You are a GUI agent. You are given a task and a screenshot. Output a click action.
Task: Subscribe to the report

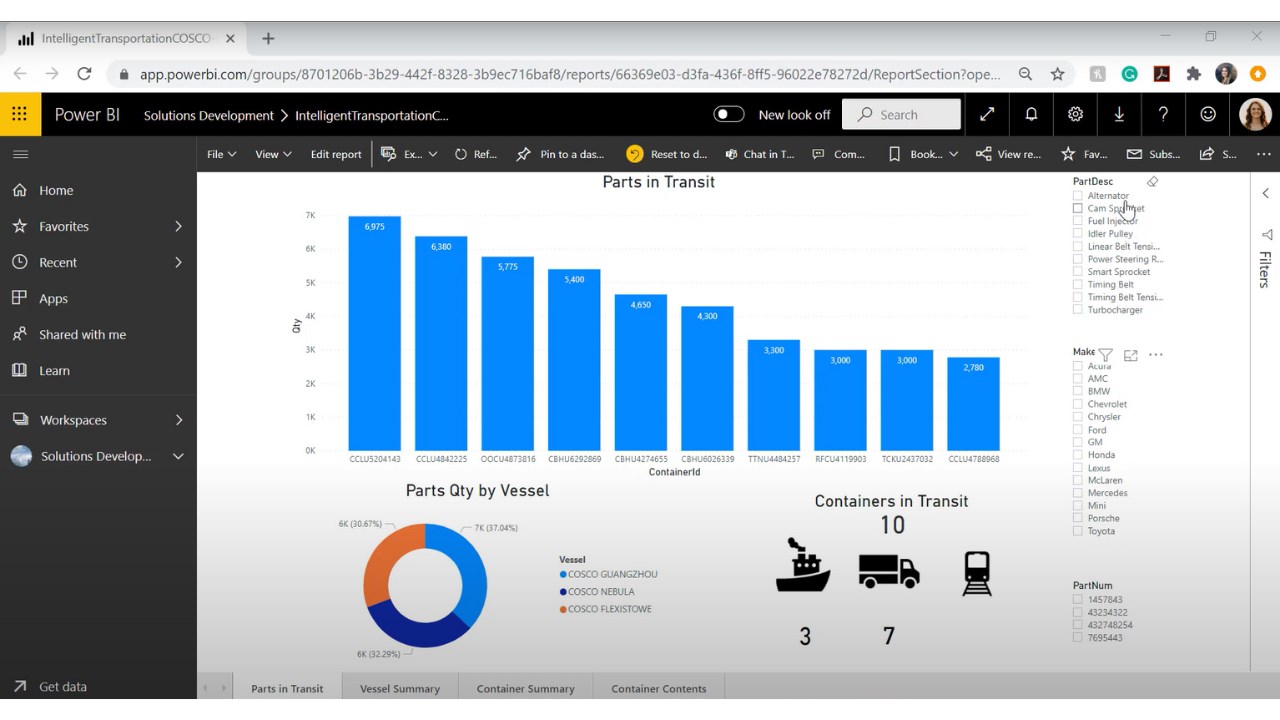coord(1153,154)
